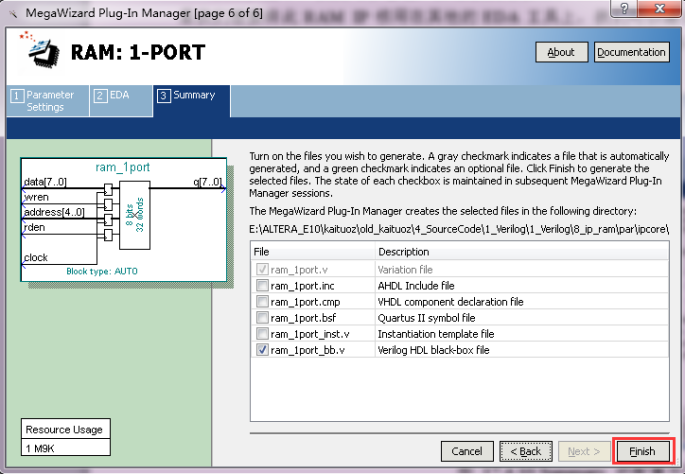The width and height of the screenshot is (685, 474).
Task: Click the Description column header
Action: pyautogui.click(x=522, y=252)
